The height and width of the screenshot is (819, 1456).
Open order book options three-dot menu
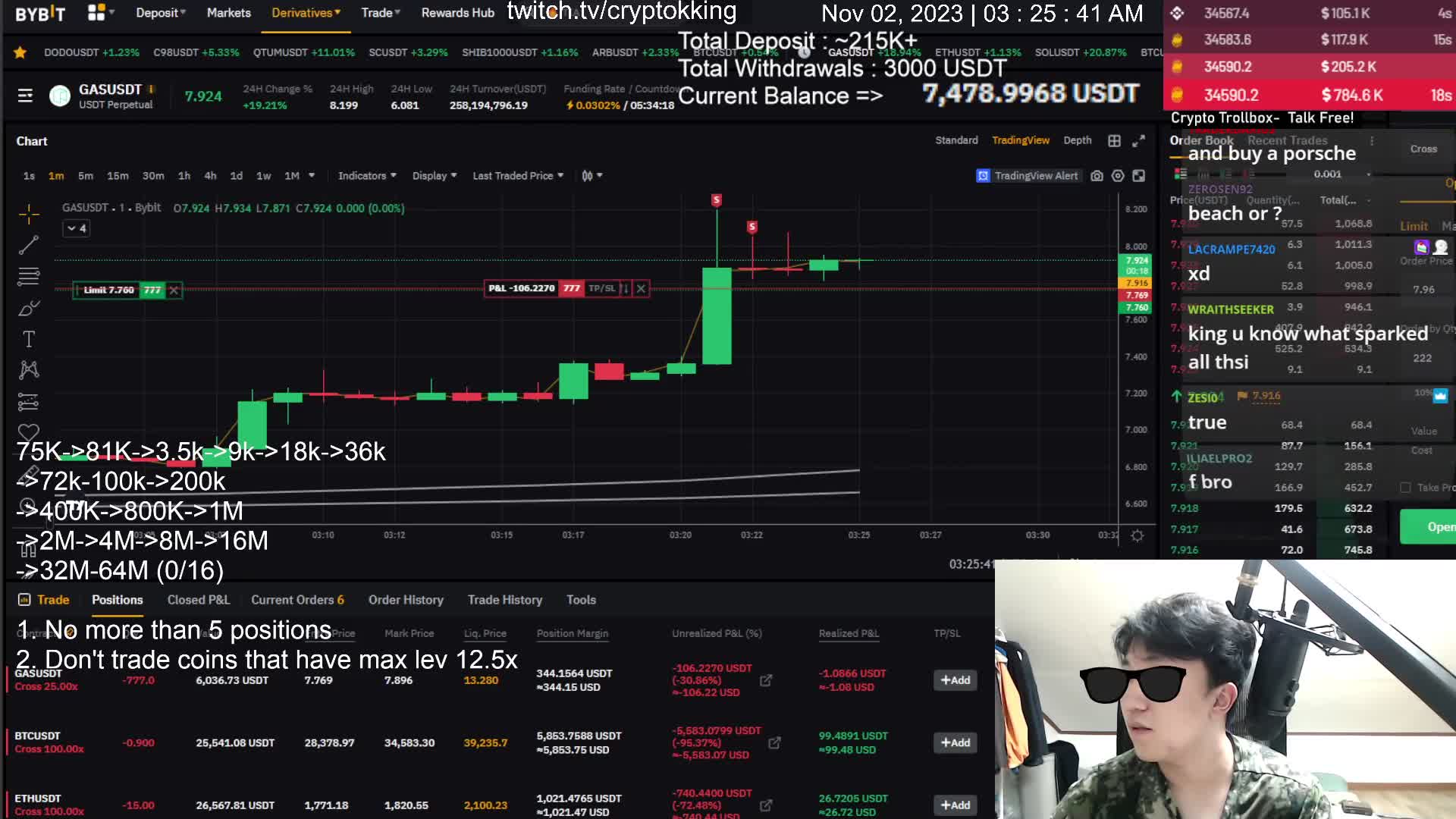(1371, 141)
